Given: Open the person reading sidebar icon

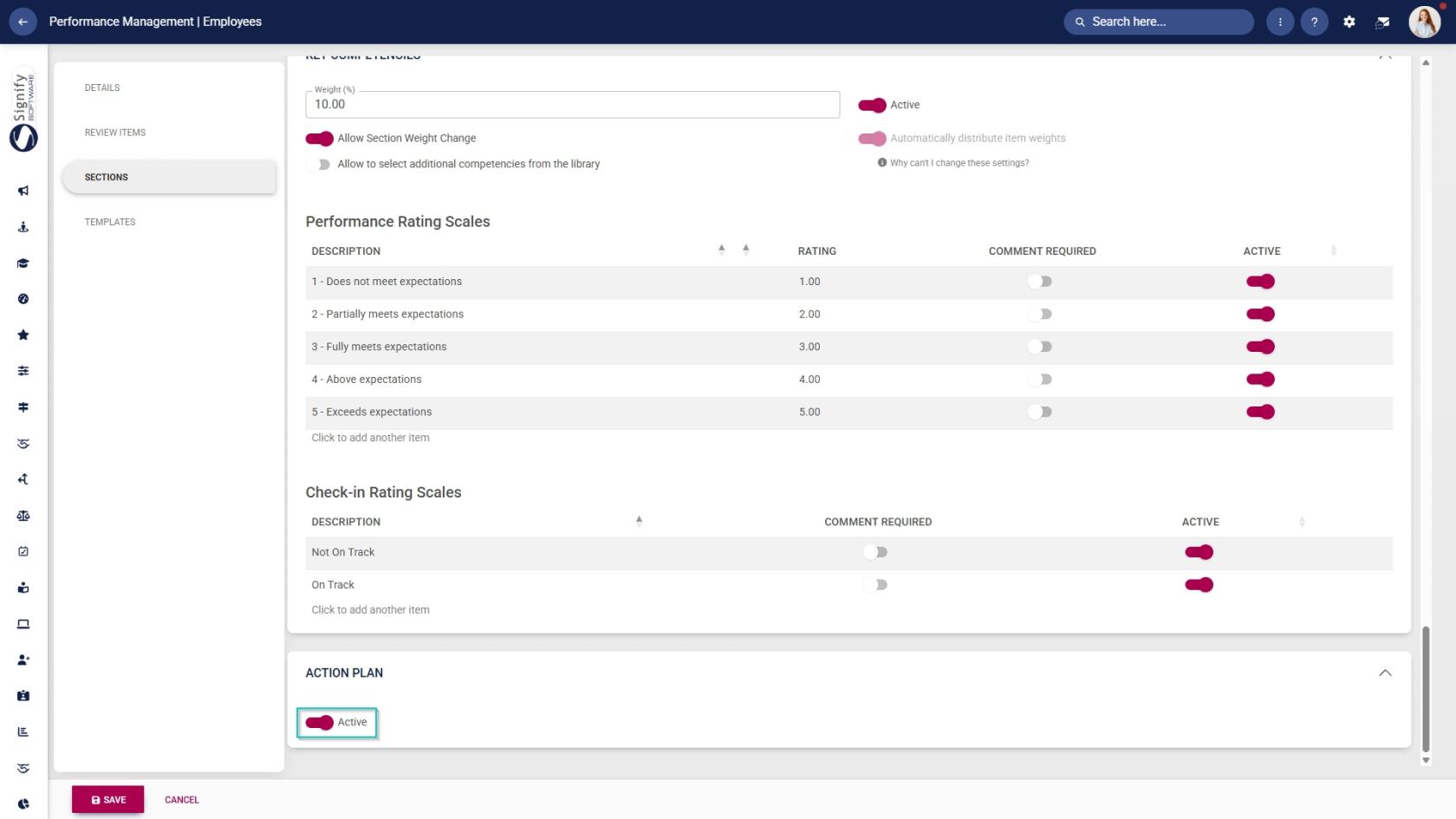Looking at the screenshot, I should [23, 588].
